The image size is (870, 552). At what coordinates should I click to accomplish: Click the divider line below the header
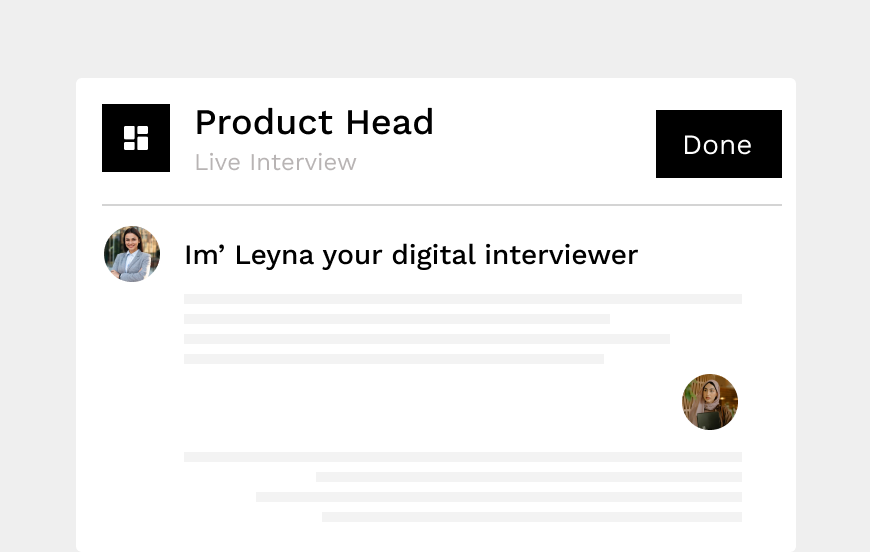[x=441, y=205]
